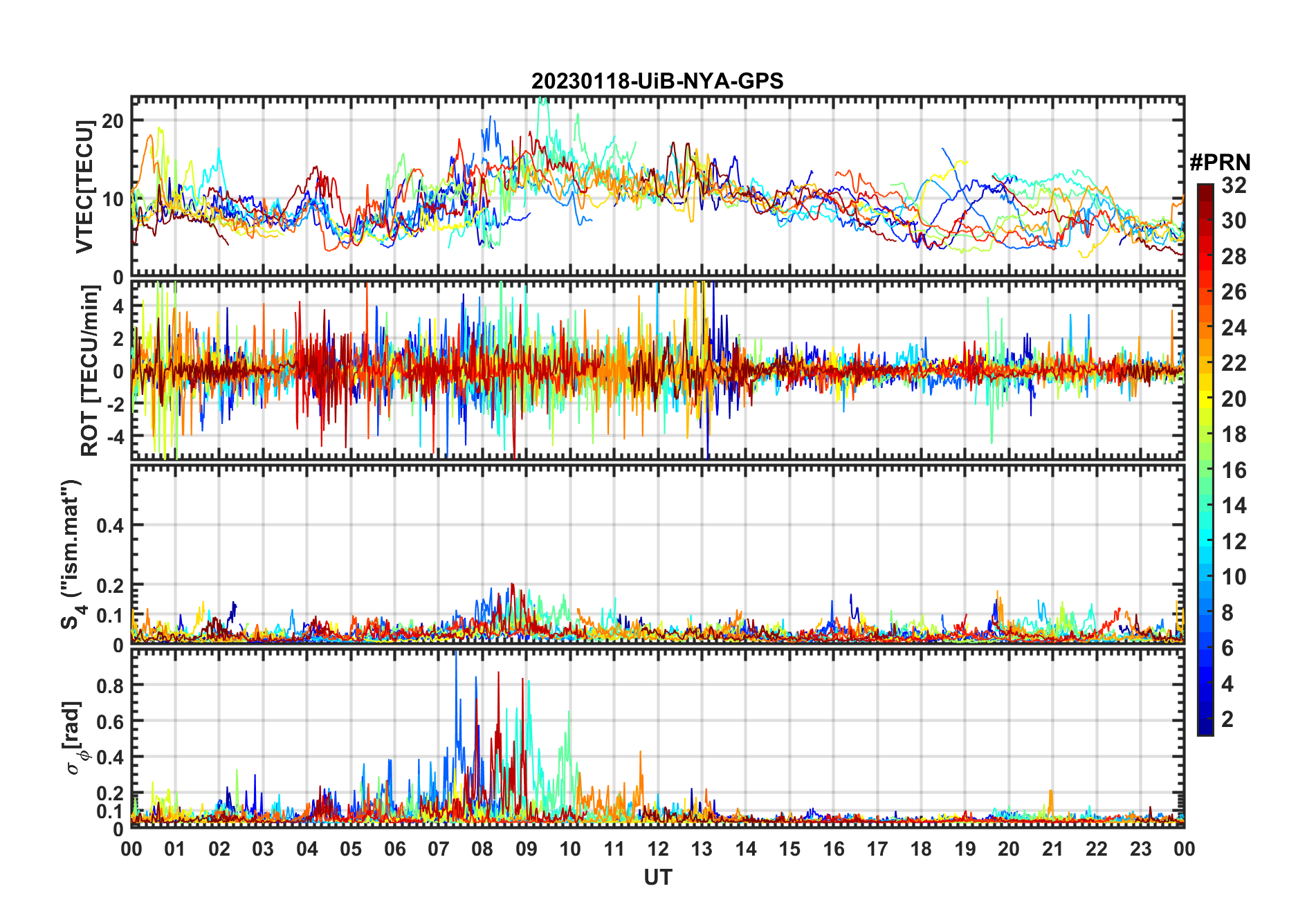
Task: Click UT axis tick label 09
Action: pos(527,849)
